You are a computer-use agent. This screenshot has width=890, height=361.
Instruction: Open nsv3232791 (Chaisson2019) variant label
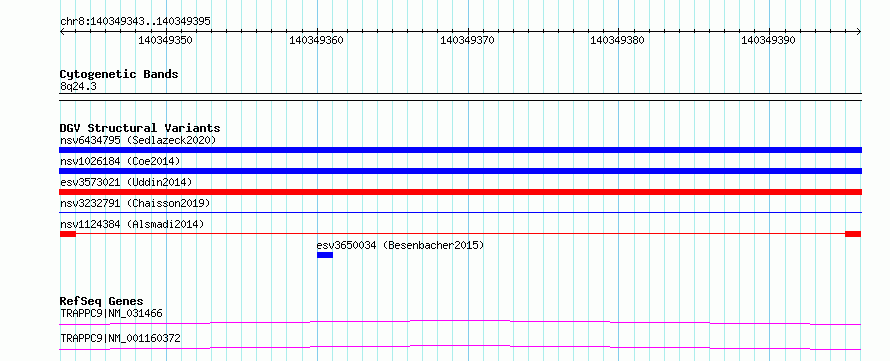[x=135, y=203]
